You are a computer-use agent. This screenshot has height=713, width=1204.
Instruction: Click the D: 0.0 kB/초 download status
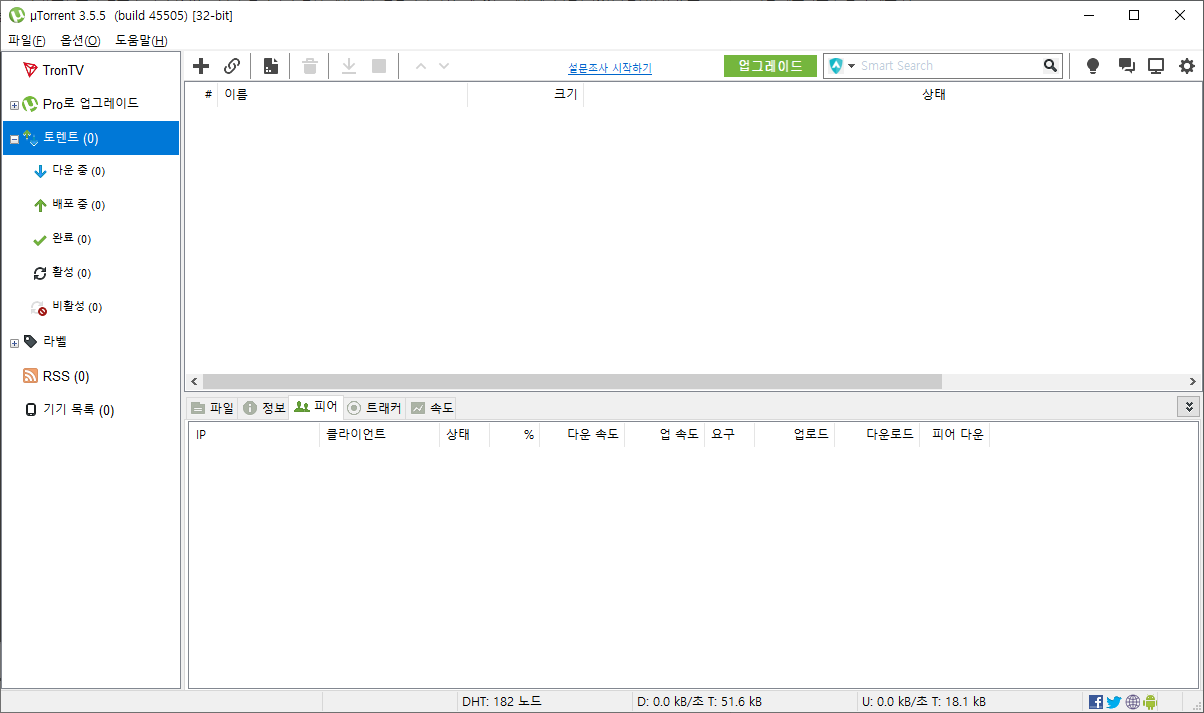(699, 702)
